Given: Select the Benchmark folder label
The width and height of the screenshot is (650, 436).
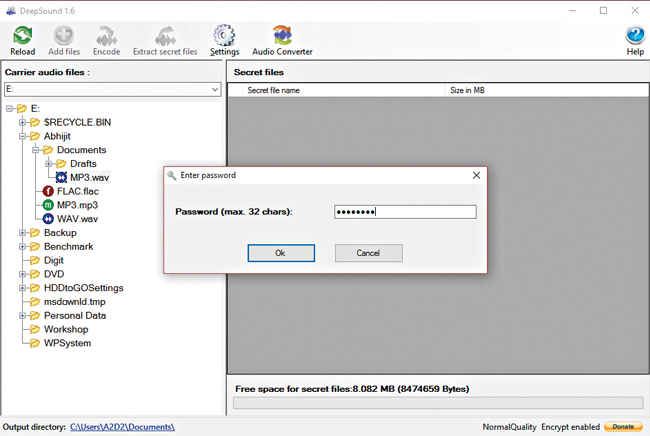Looking at the screenshot, I should click(68, 246).
